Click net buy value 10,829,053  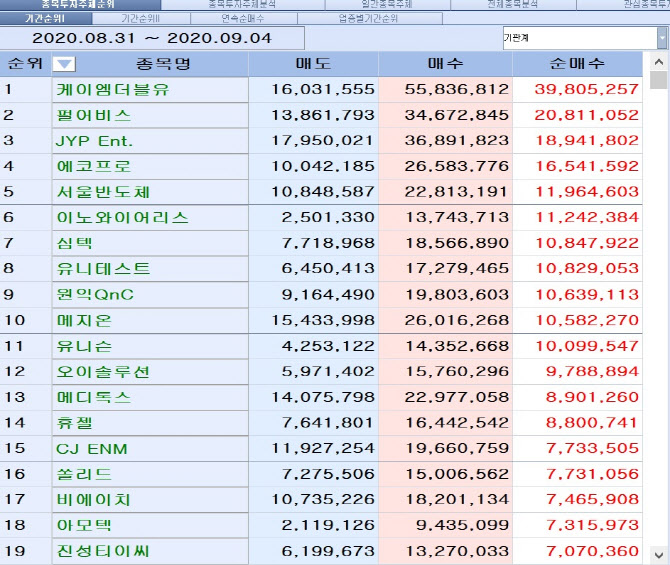[x=587, y=268]
